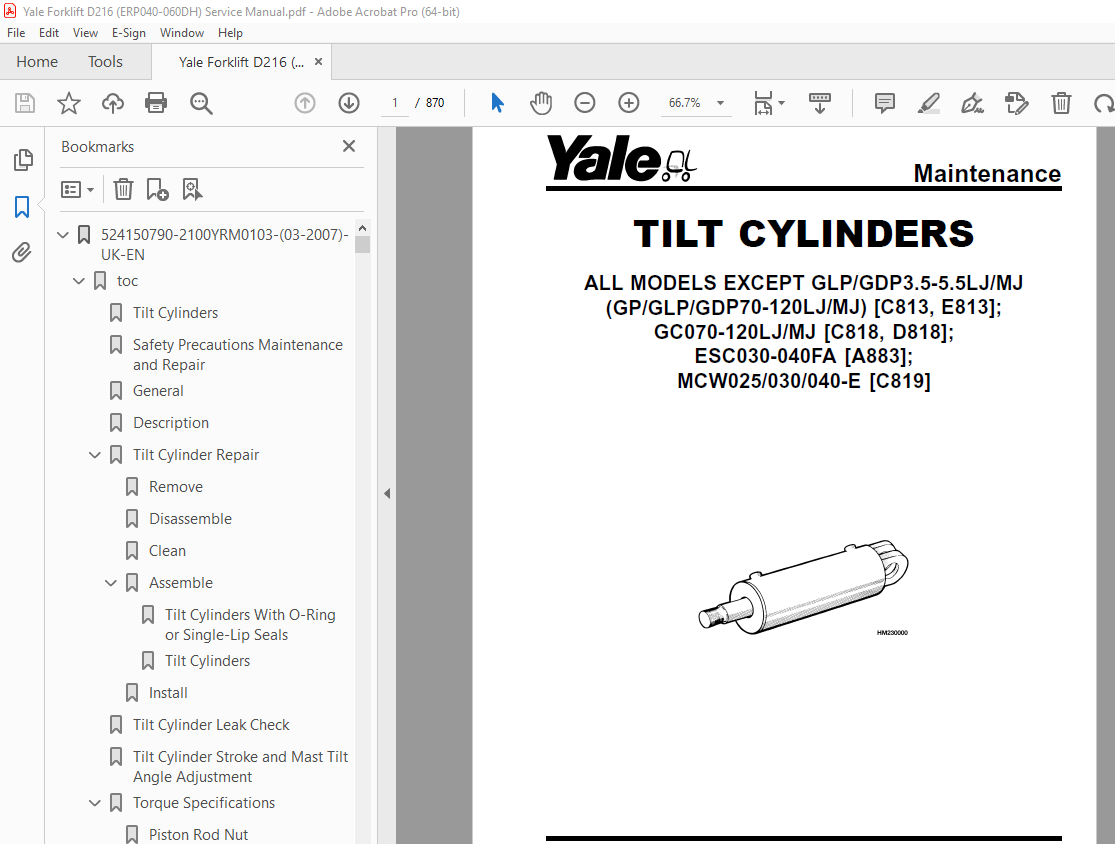Viewport: 1115px width, 844px height.
Task: Activate the Hand pan tool
Action: [x=540, y=103]
